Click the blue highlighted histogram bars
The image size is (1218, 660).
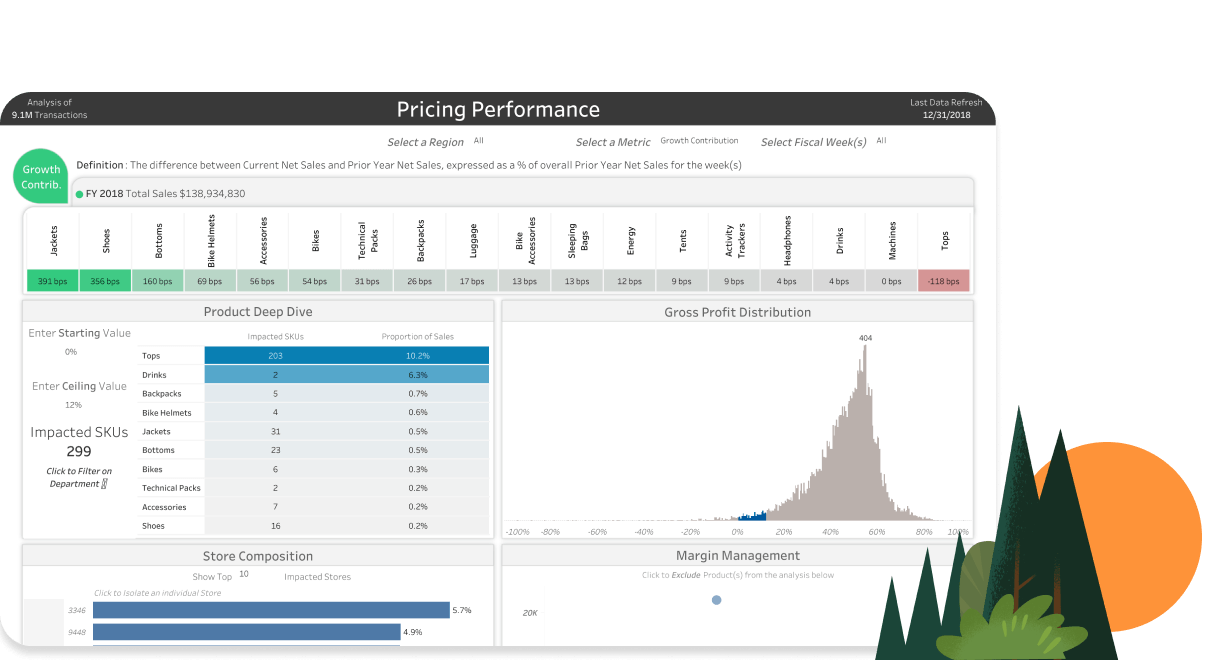point(752,516)
